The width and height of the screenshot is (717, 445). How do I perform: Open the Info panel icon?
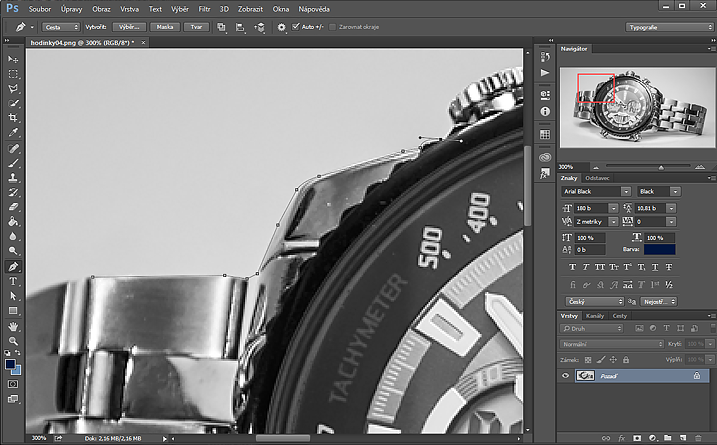coord(545,111)
